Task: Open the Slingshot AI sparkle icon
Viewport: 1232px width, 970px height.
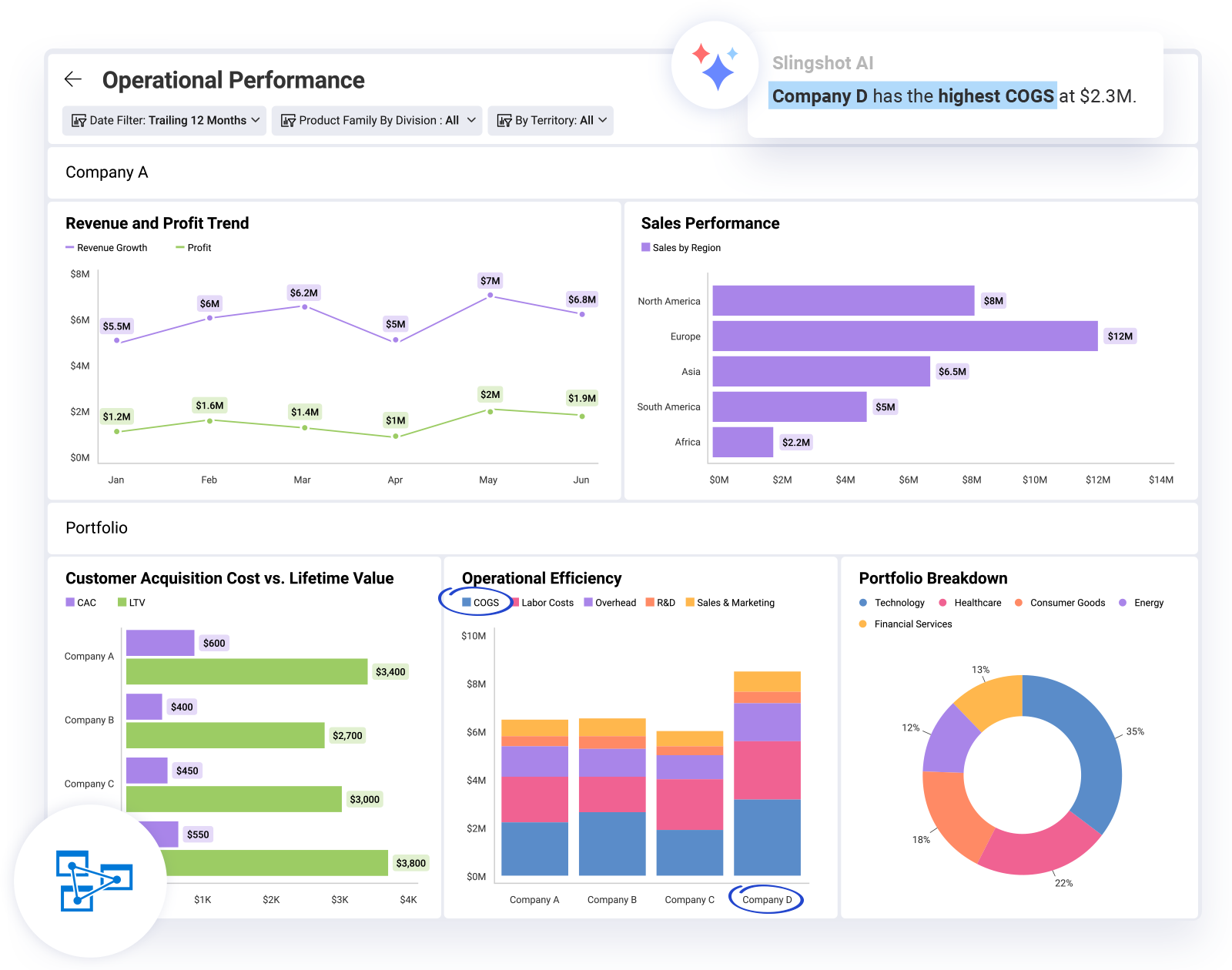Action: 715,66
